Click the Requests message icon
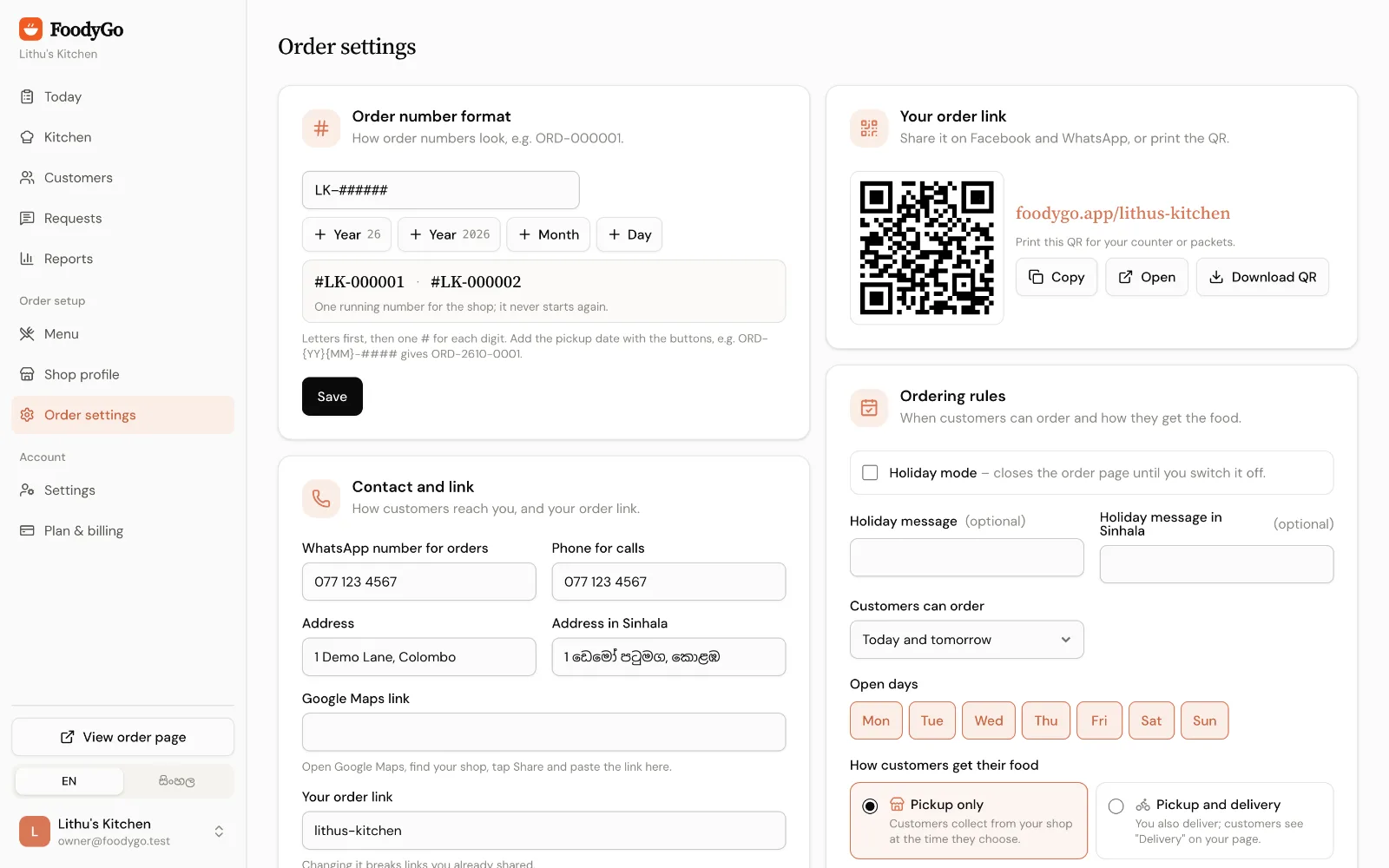 pyautogui.click(x=27, y=218)
